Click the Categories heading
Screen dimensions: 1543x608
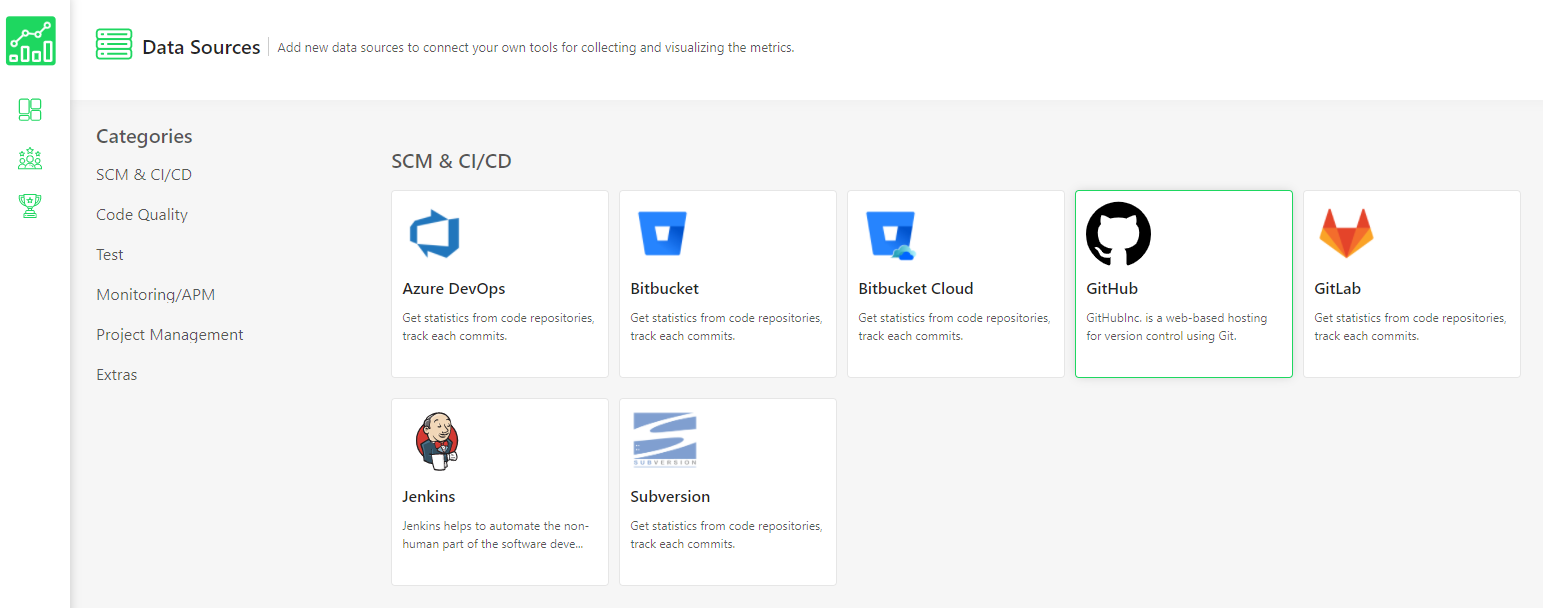(144, 136)
